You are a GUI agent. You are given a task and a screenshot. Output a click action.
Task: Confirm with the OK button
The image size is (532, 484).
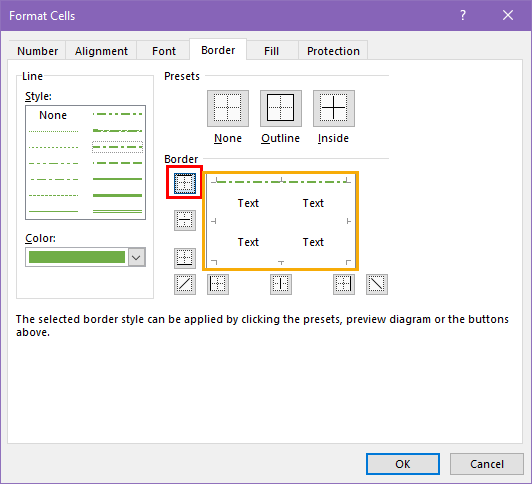point(403,464)
